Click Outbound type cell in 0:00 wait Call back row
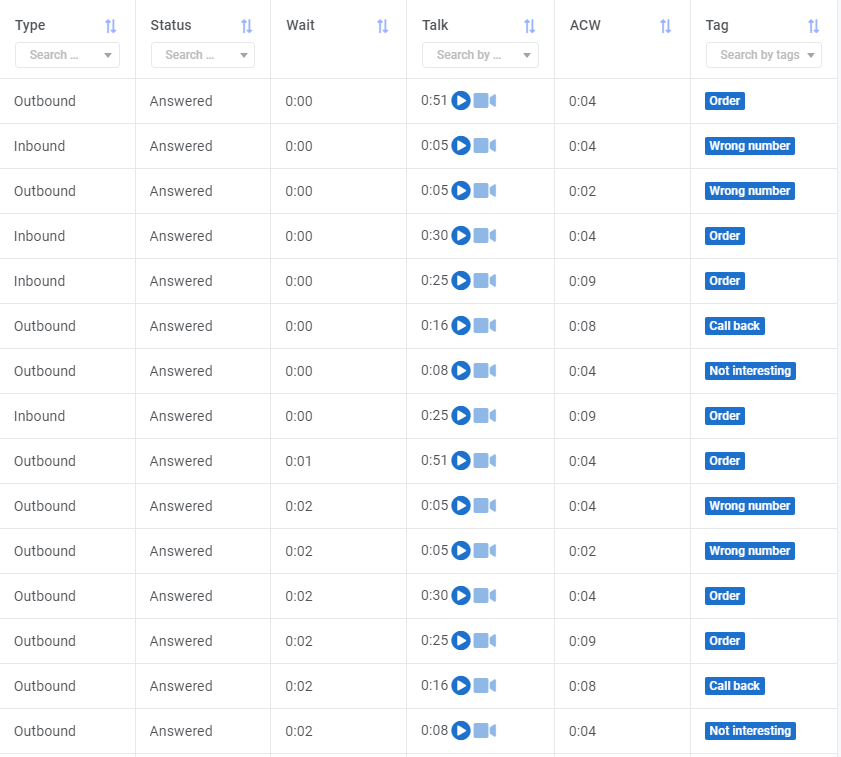The width and height of the screenshot is (841, 757). pyautogui.click(x=45, y=326)
